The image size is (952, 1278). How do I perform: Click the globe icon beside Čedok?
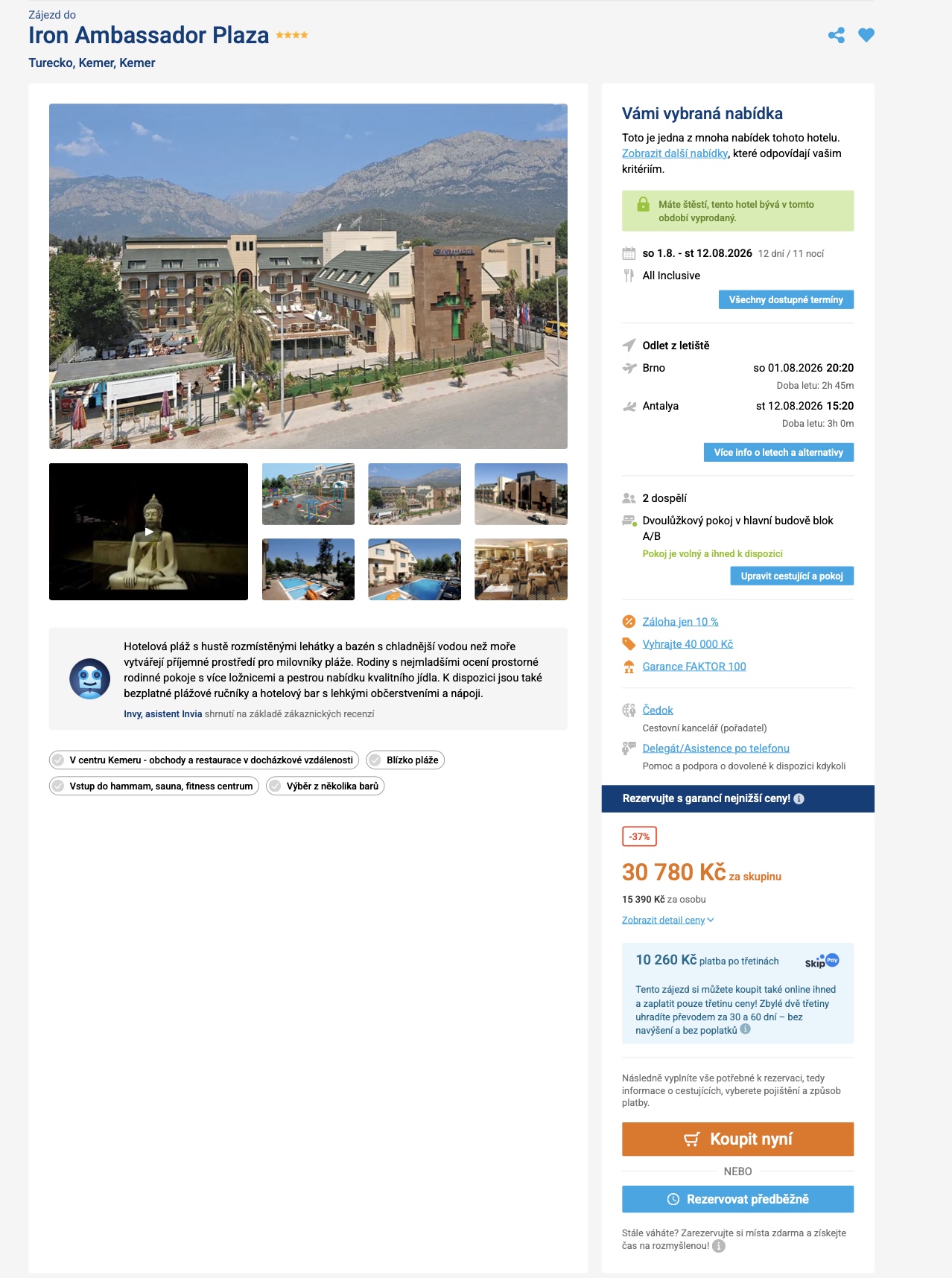click(629, 710)
